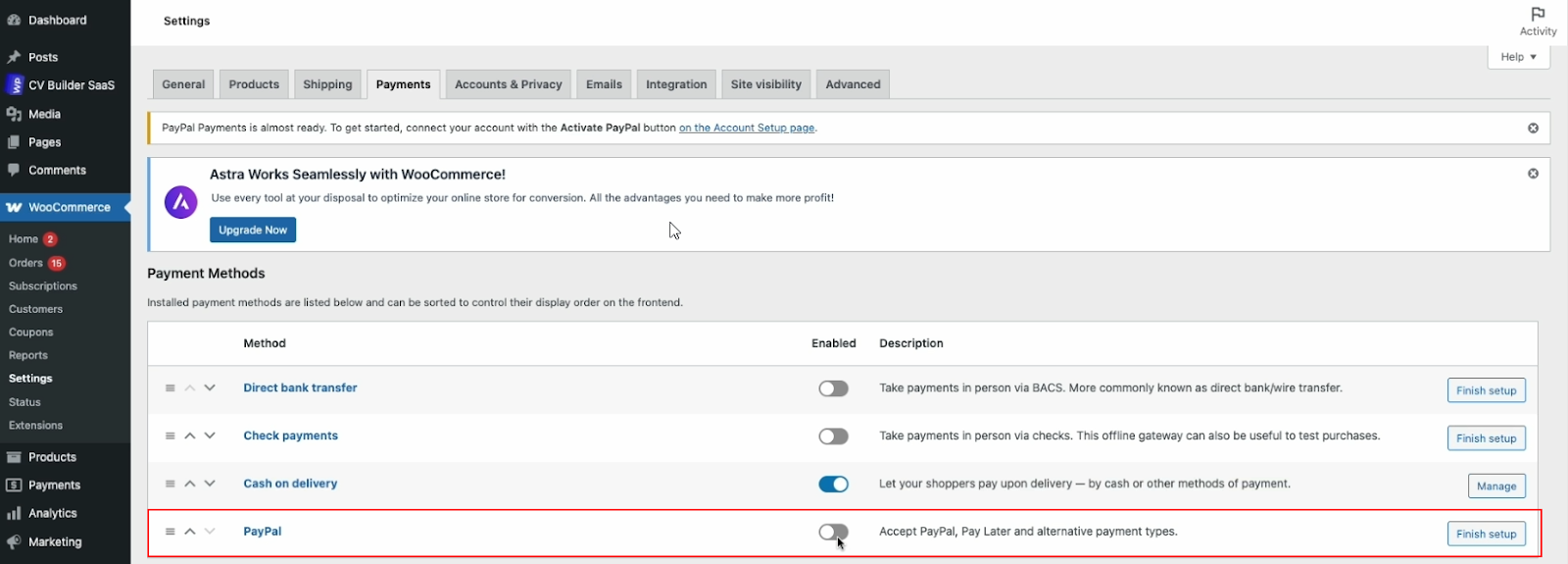Move Check payments up one position
1568x564 pixels.
click(190, 436)
